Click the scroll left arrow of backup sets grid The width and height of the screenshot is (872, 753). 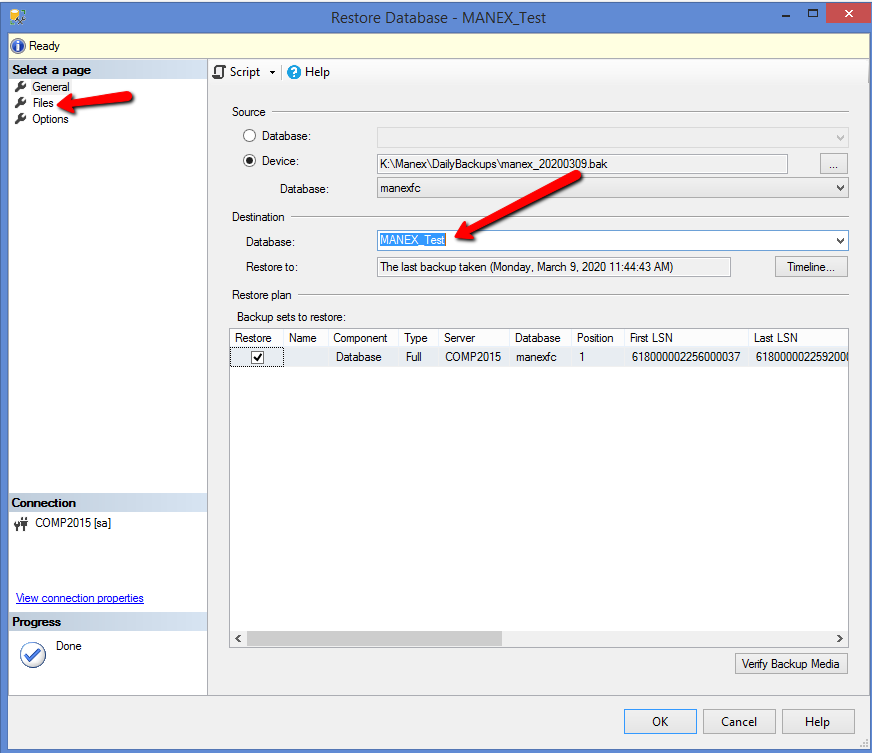tap(238, 638)
